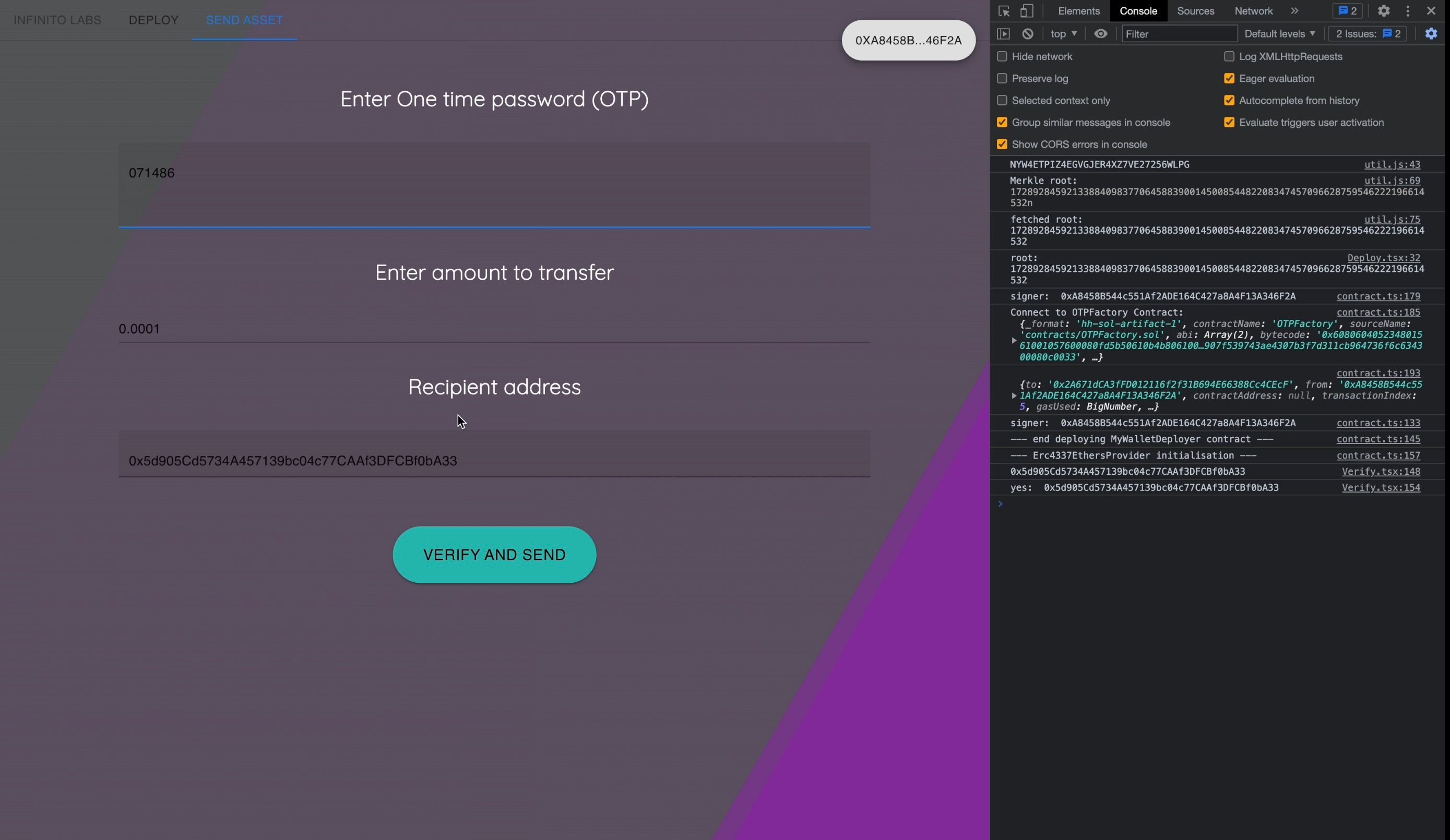Open DevTools settings gear
The width and height of the screenshot is (1450, 840).
pyautogui.click(x=1384, y=11)
